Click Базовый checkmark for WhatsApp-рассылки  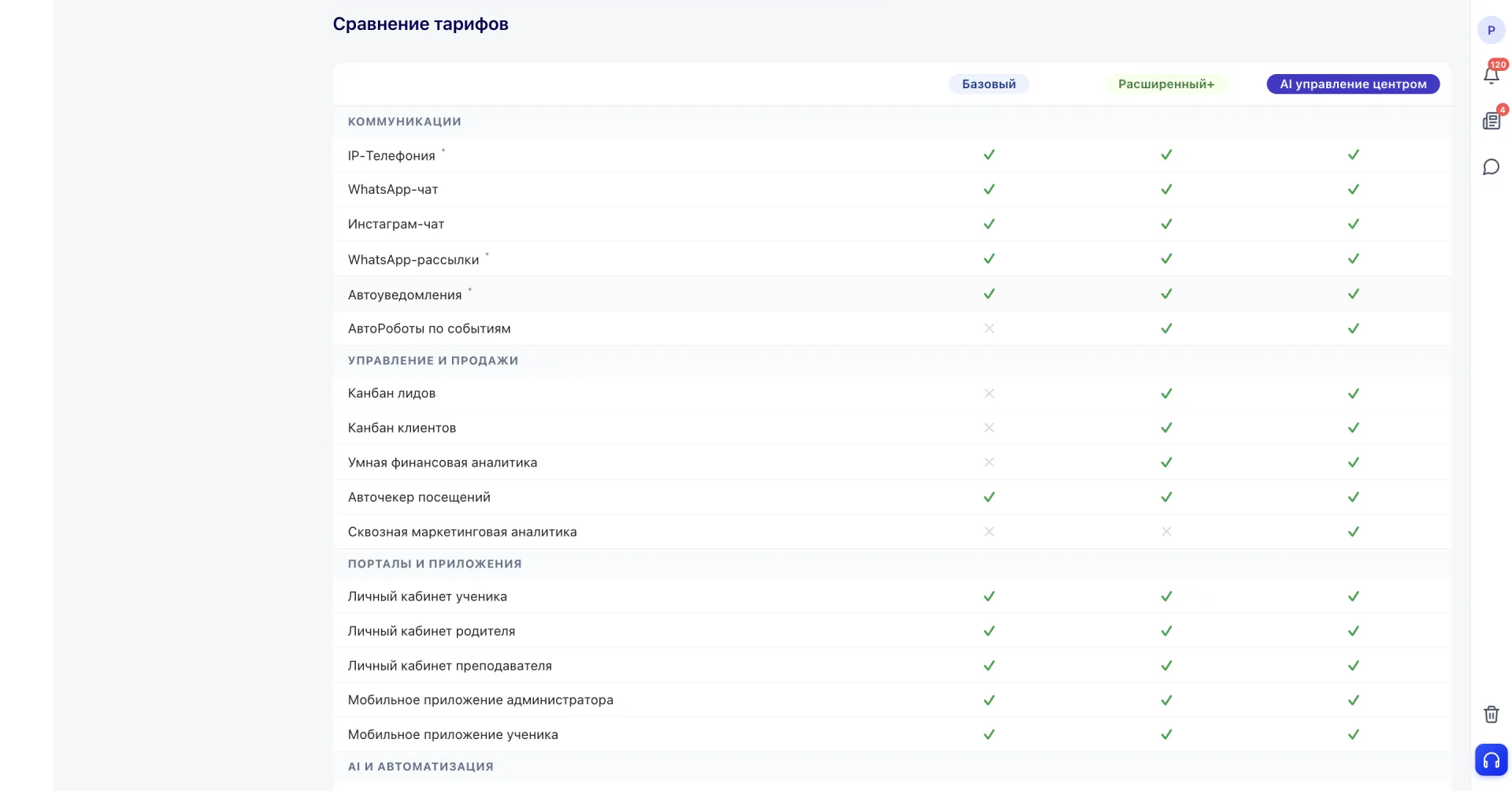[x=989, y=258]
